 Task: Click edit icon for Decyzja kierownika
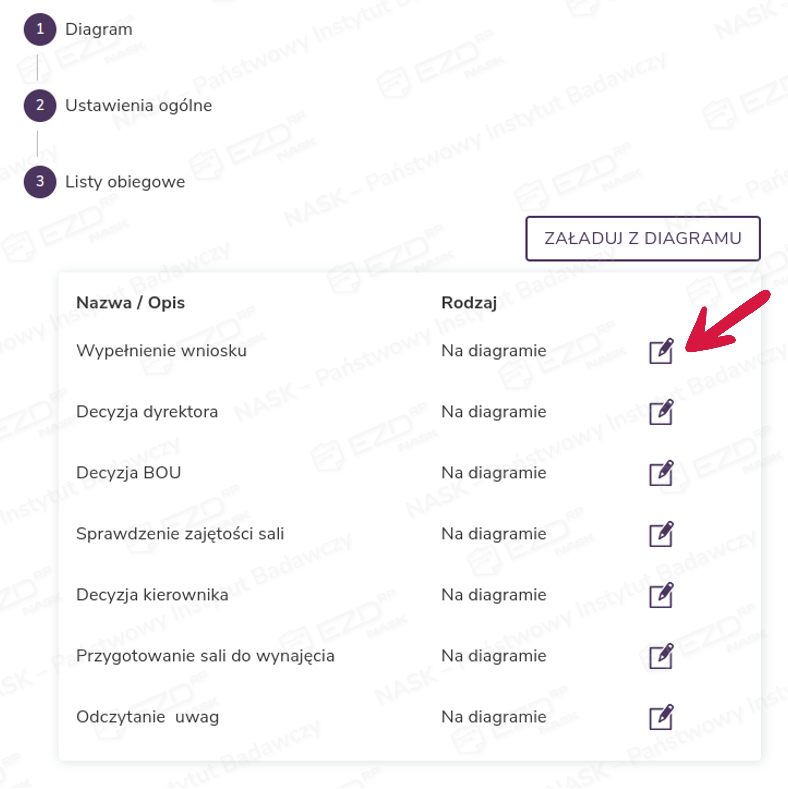pyautogui.click(x=660, y=596)
